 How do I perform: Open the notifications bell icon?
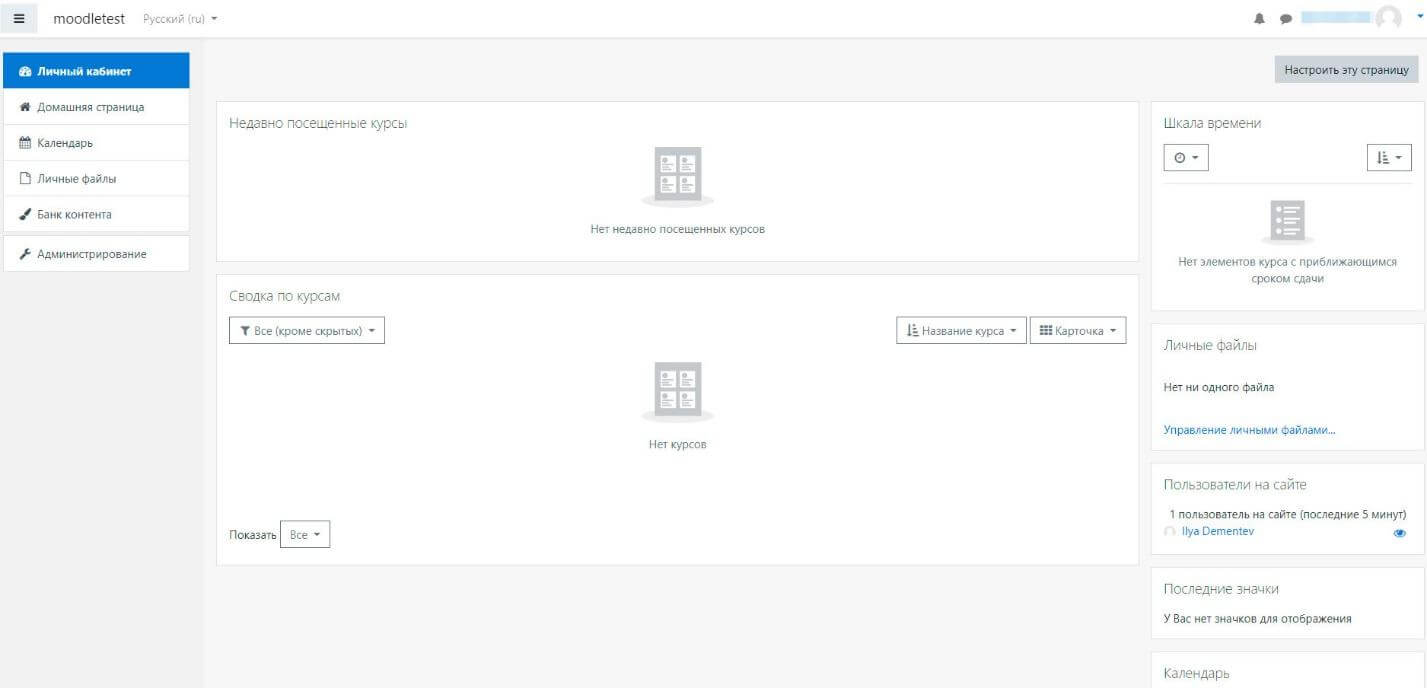(x=1260, y=19)
